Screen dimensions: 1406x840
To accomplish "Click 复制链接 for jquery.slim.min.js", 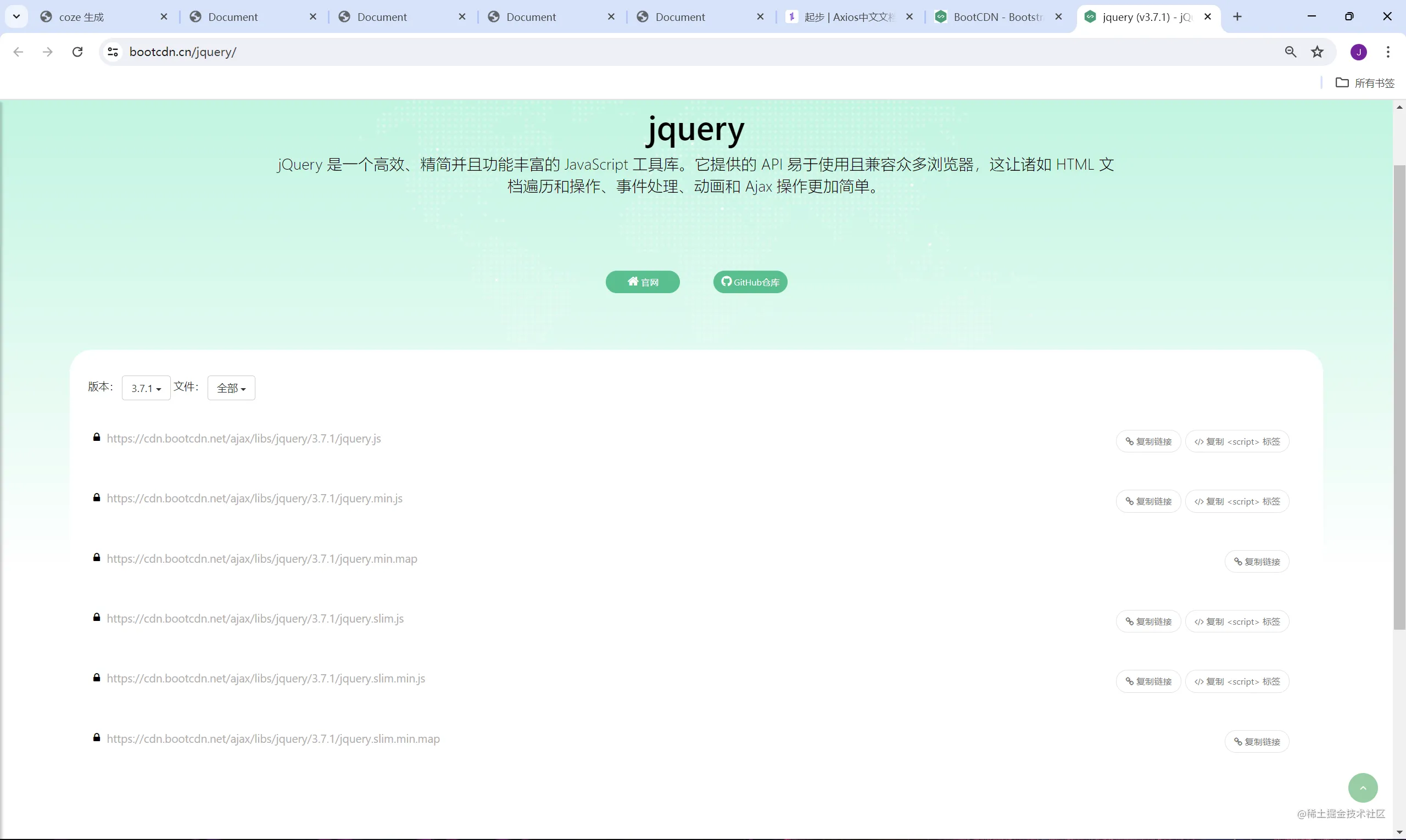I will click(1148, 681).
